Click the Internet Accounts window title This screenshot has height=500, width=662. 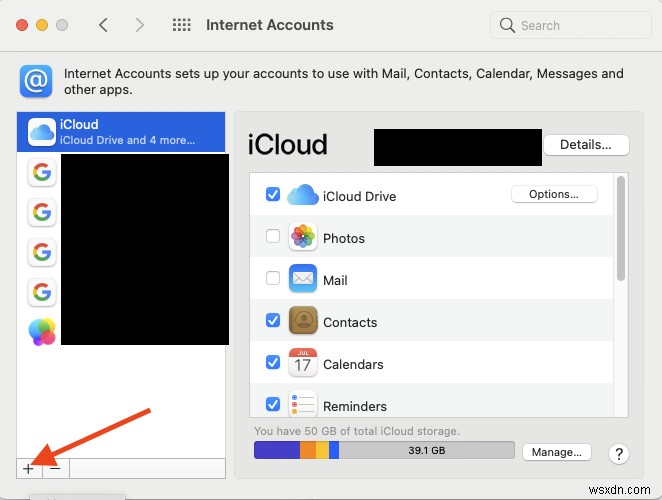(x=269, y=25)
